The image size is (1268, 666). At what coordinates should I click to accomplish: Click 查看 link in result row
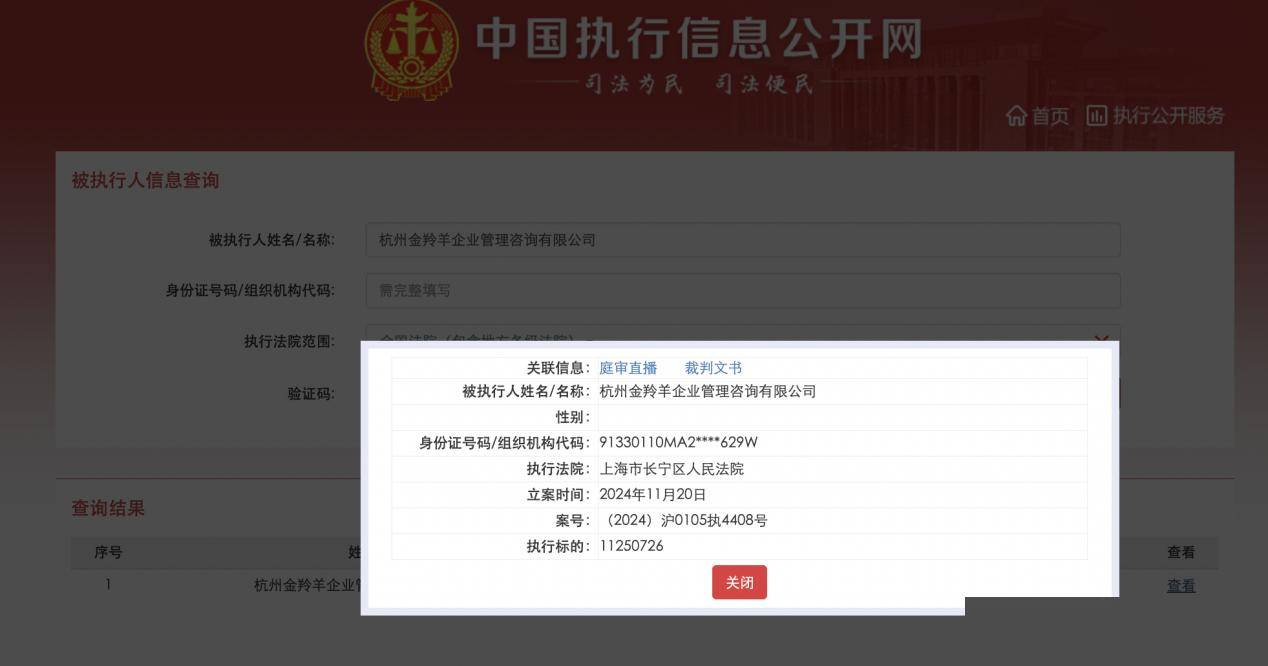(1181, 586)
